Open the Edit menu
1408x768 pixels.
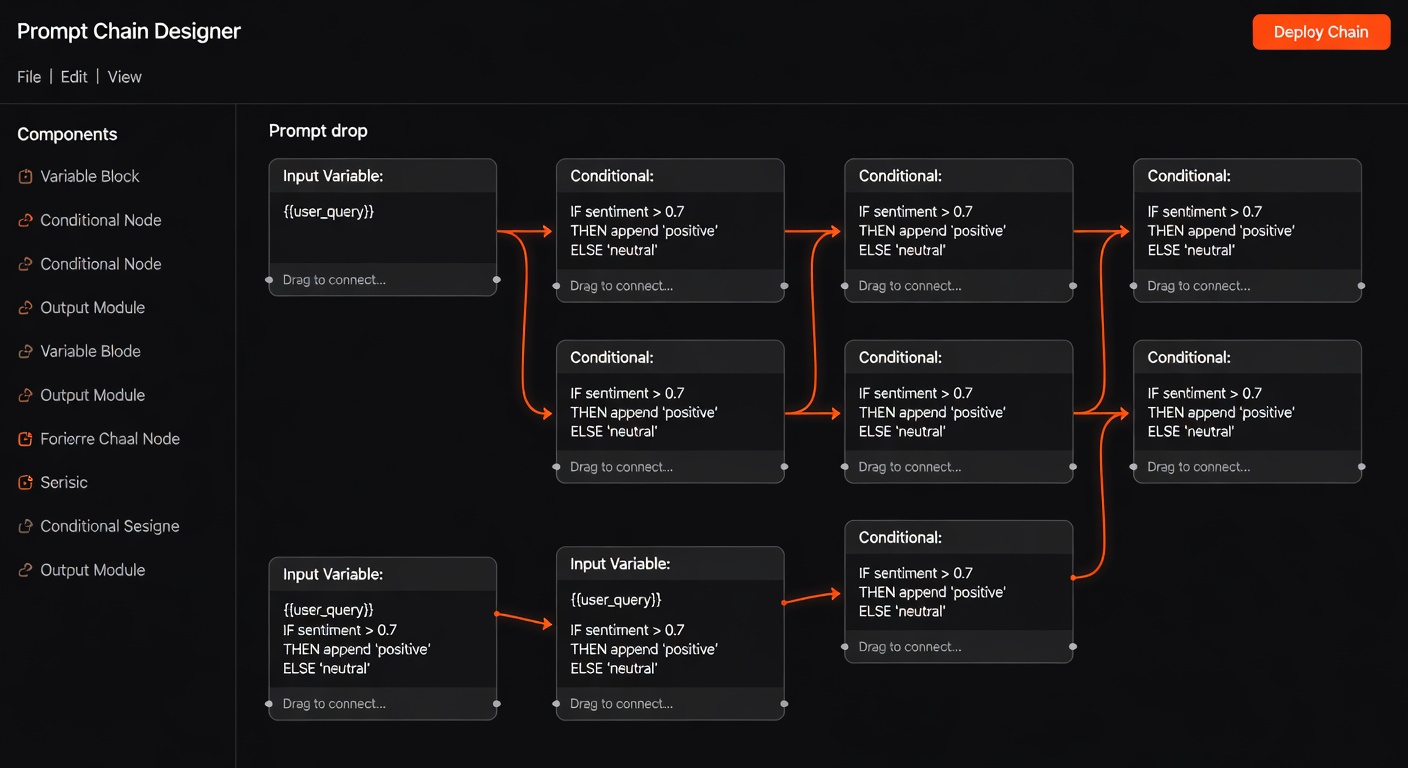pos(73,77)
